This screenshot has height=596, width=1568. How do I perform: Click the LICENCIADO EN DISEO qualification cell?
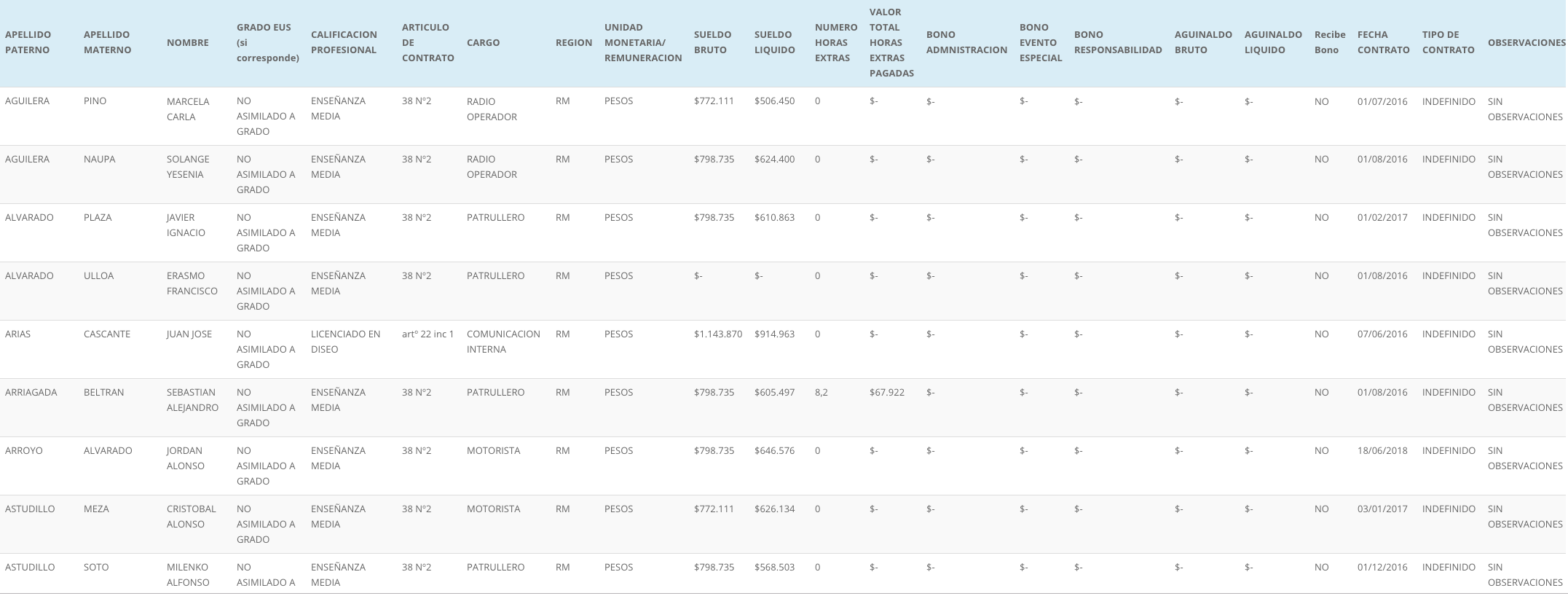pyautogui.click(x=345, y=342)
